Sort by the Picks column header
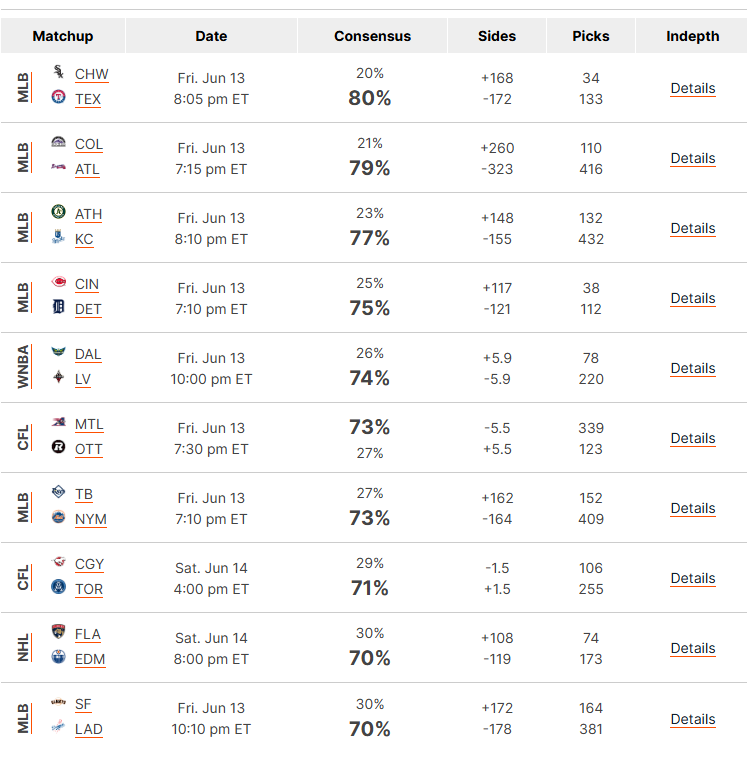Image resolution: width=747 pixels, height=762 pixels. pos(591,36)
